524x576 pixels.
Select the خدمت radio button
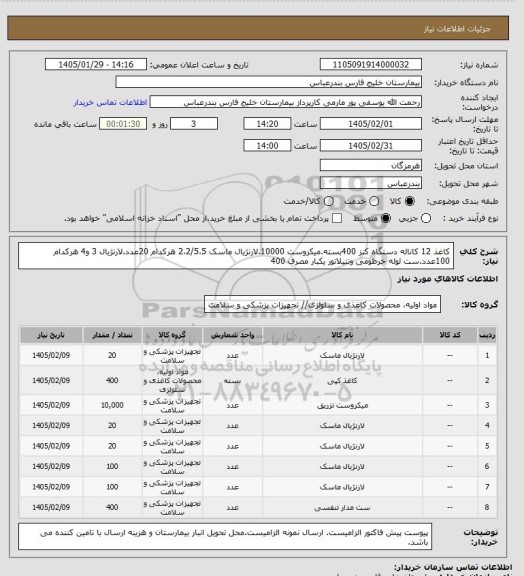tap(374, 201)
